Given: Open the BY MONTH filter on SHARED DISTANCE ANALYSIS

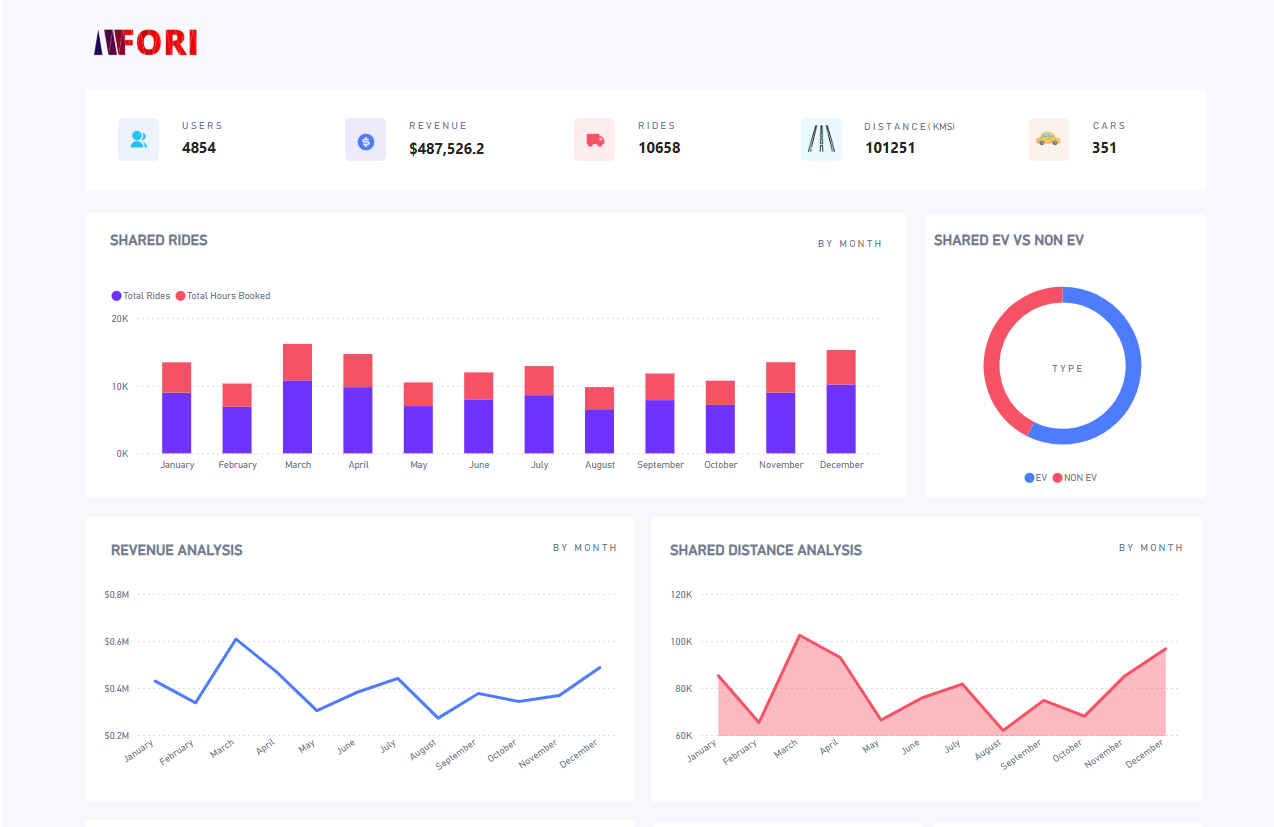Looking at the screenshot, I should tap(1150, 547).
